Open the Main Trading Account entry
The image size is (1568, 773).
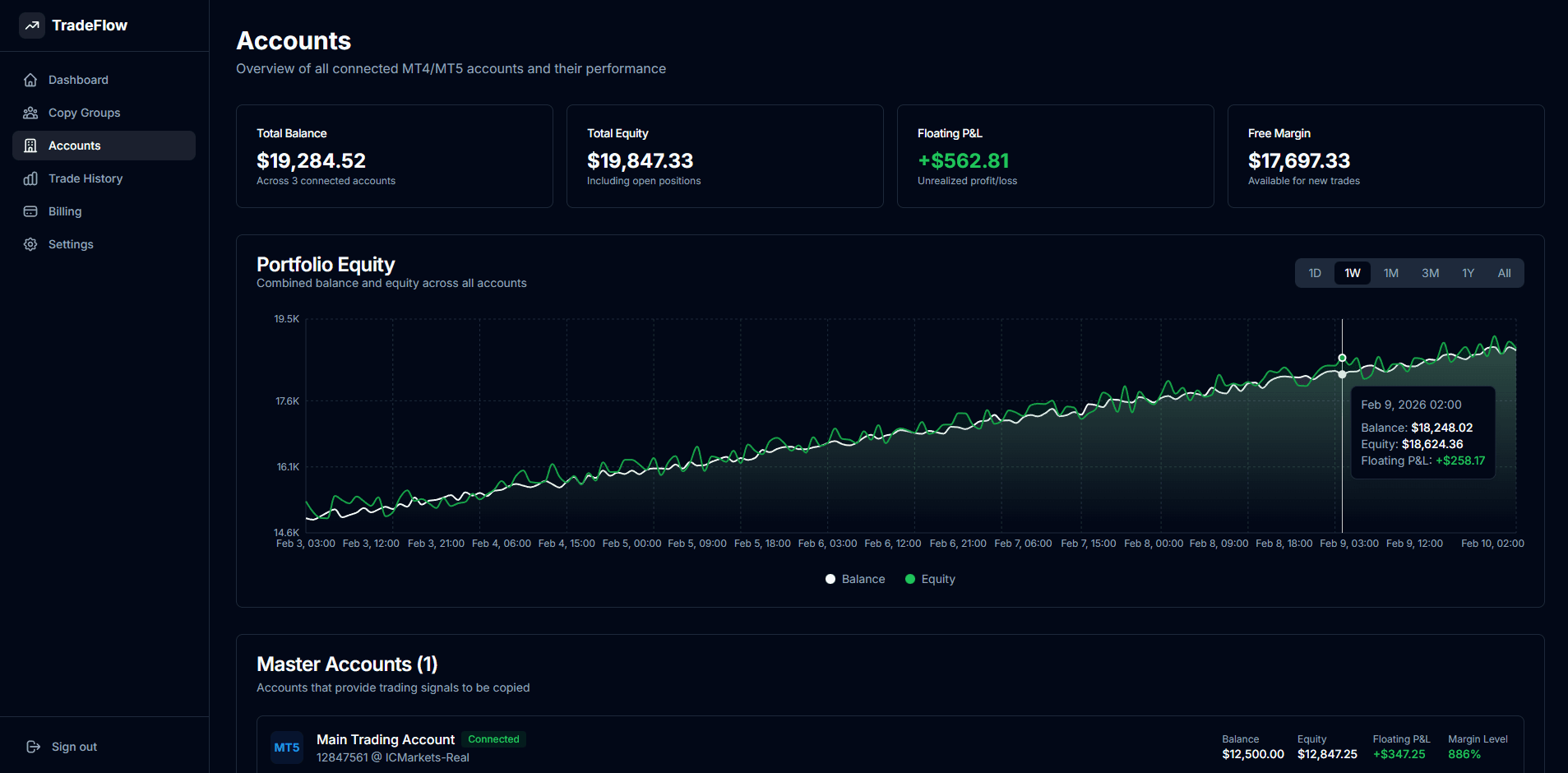coord(385,739)
